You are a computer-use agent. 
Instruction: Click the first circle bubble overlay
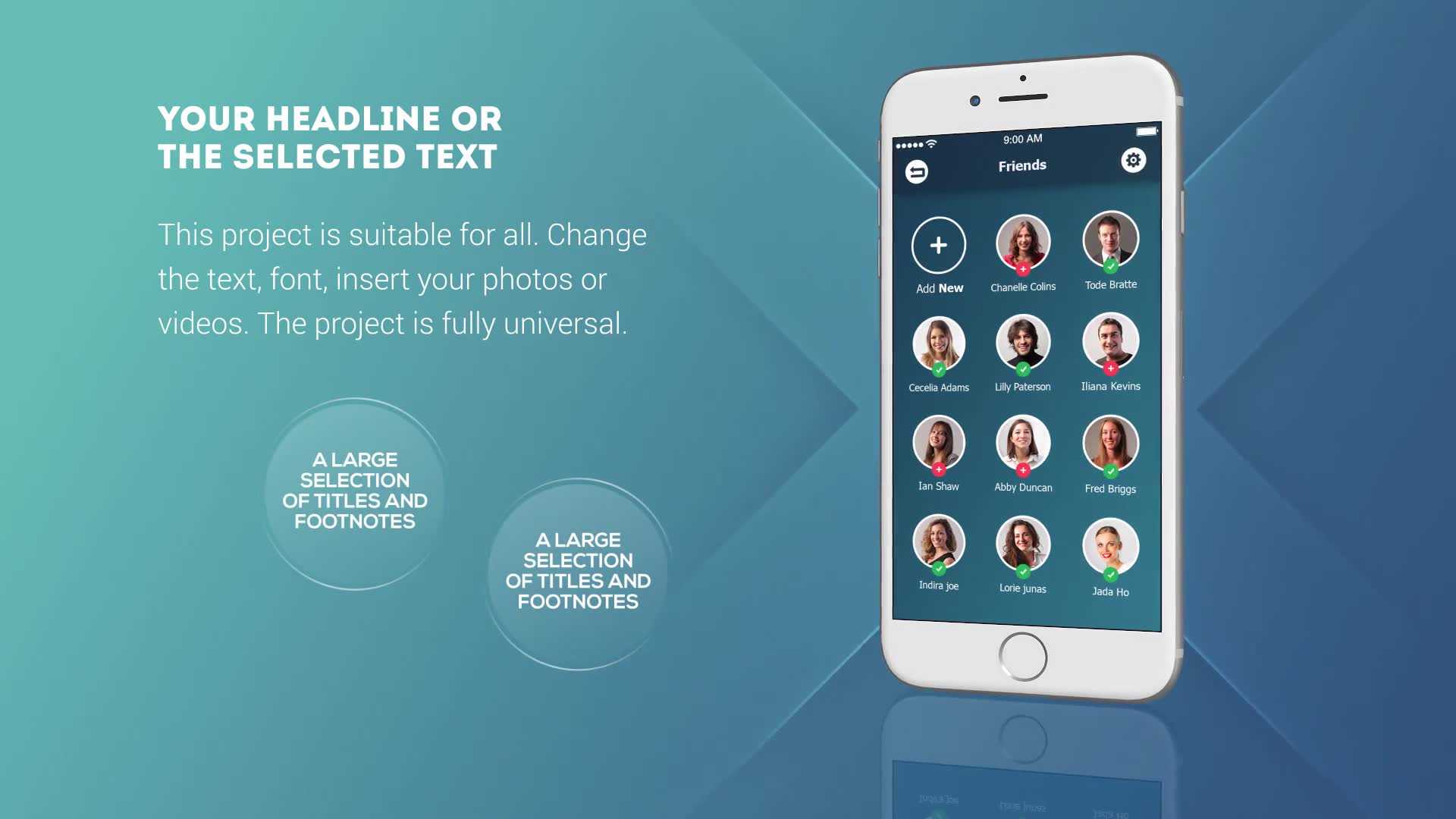355,490
